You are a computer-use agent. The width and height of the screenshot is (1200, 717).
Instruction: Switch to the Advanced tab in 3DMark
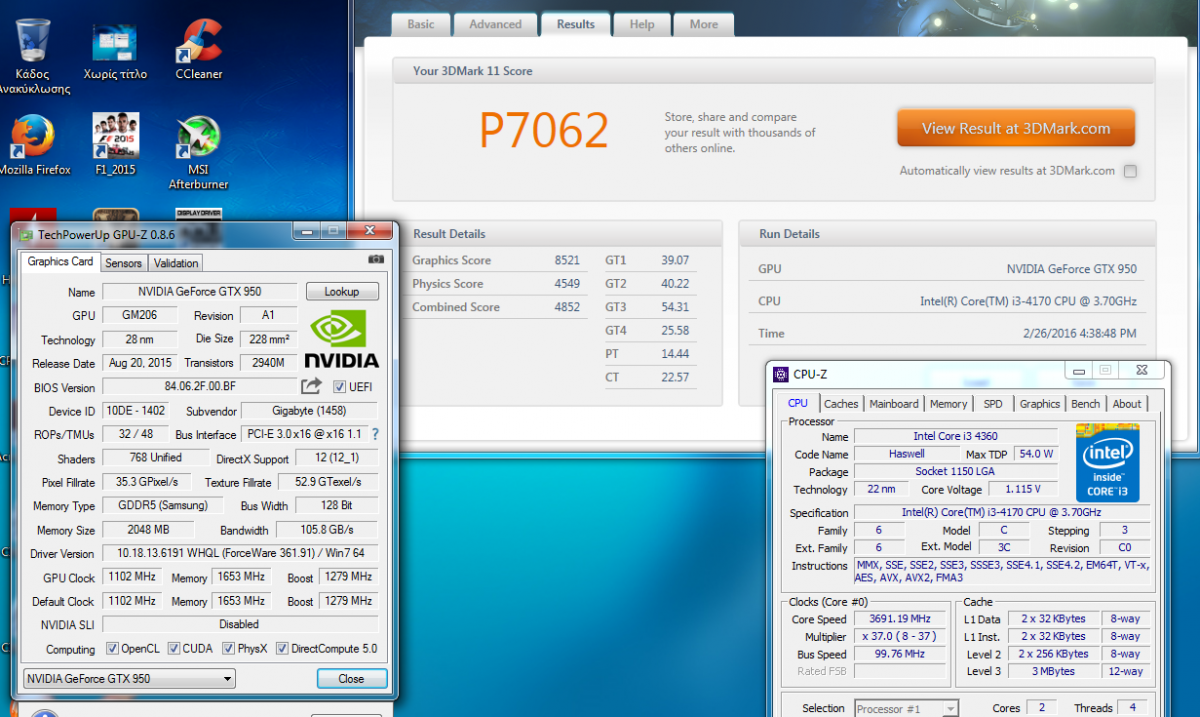point(495,24)
